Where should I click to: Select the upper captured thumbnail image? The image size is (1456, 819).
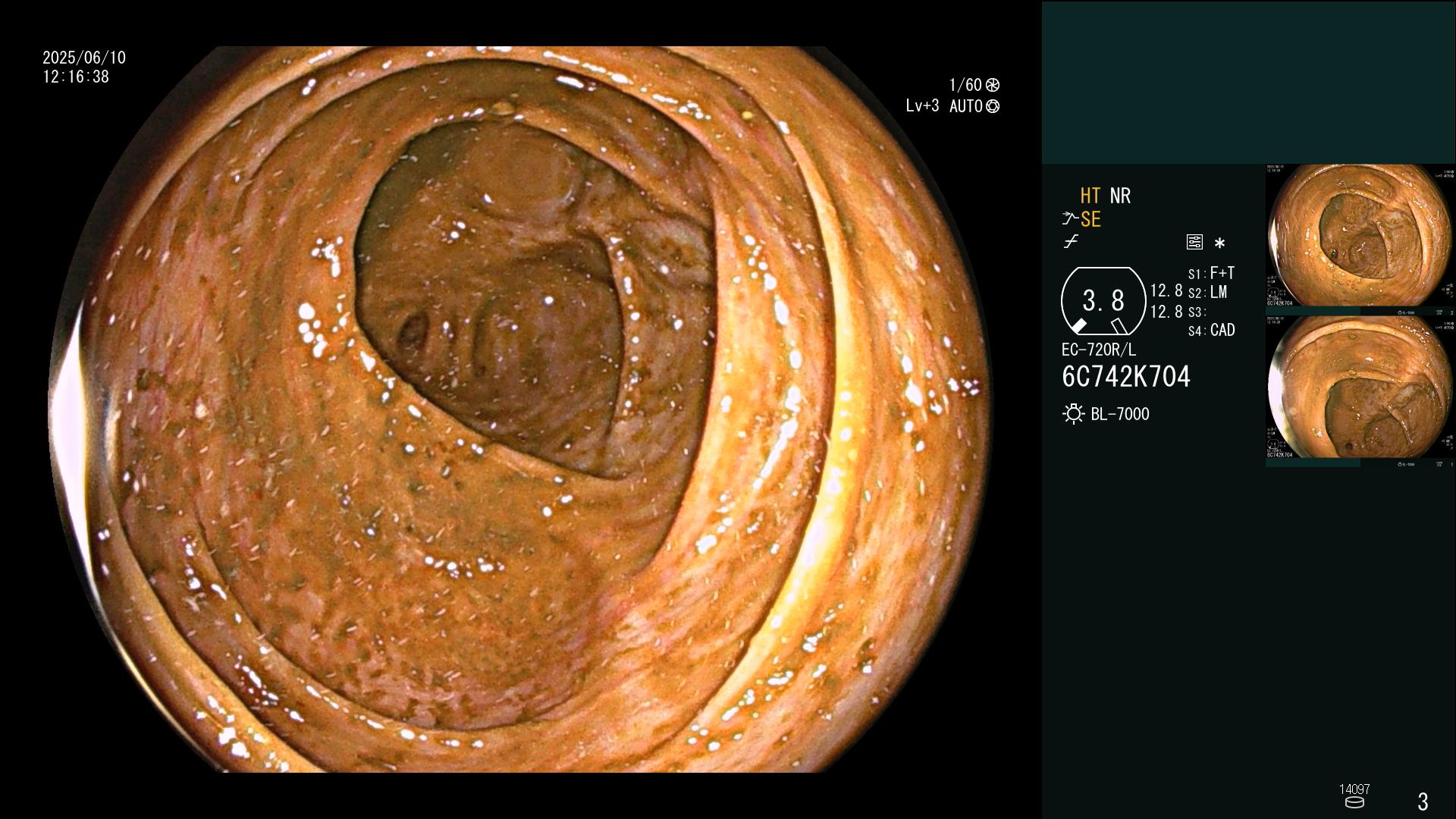coord(1360,236)
